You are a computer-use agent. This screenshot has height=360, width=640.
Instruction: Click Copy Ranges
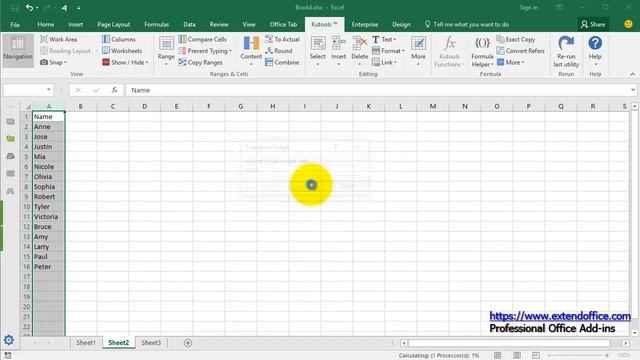[x=200, y=62]
